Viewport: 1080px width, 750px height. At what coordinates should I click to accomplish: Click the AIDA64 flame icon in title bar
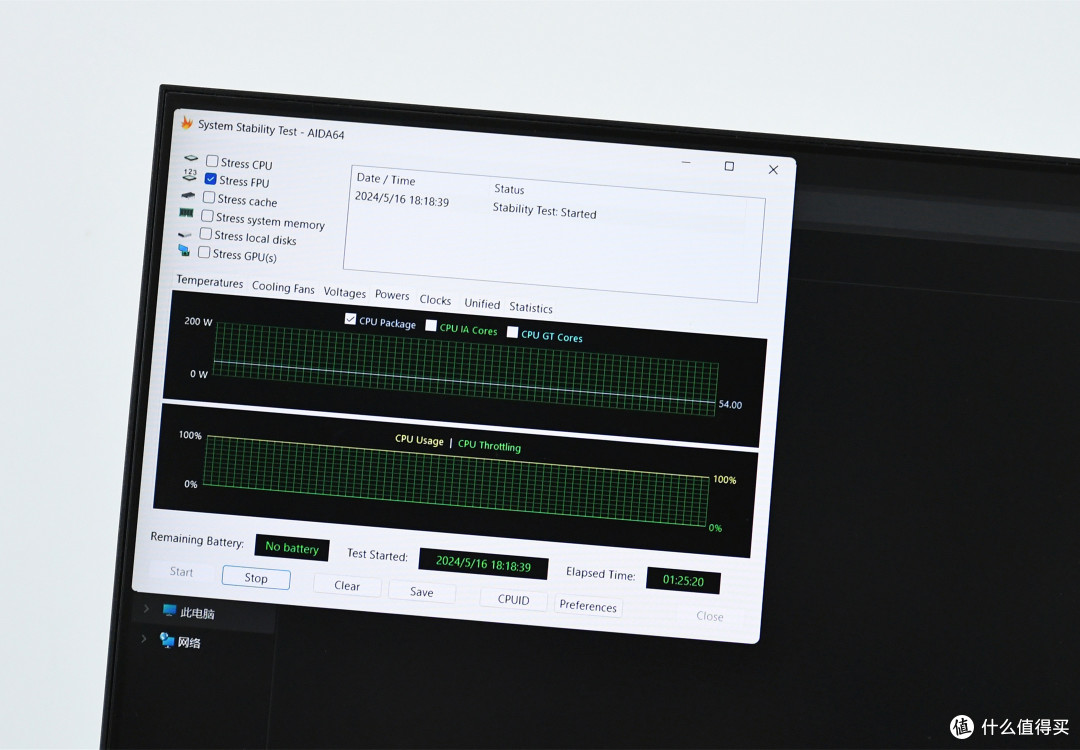tap(187, 123)
